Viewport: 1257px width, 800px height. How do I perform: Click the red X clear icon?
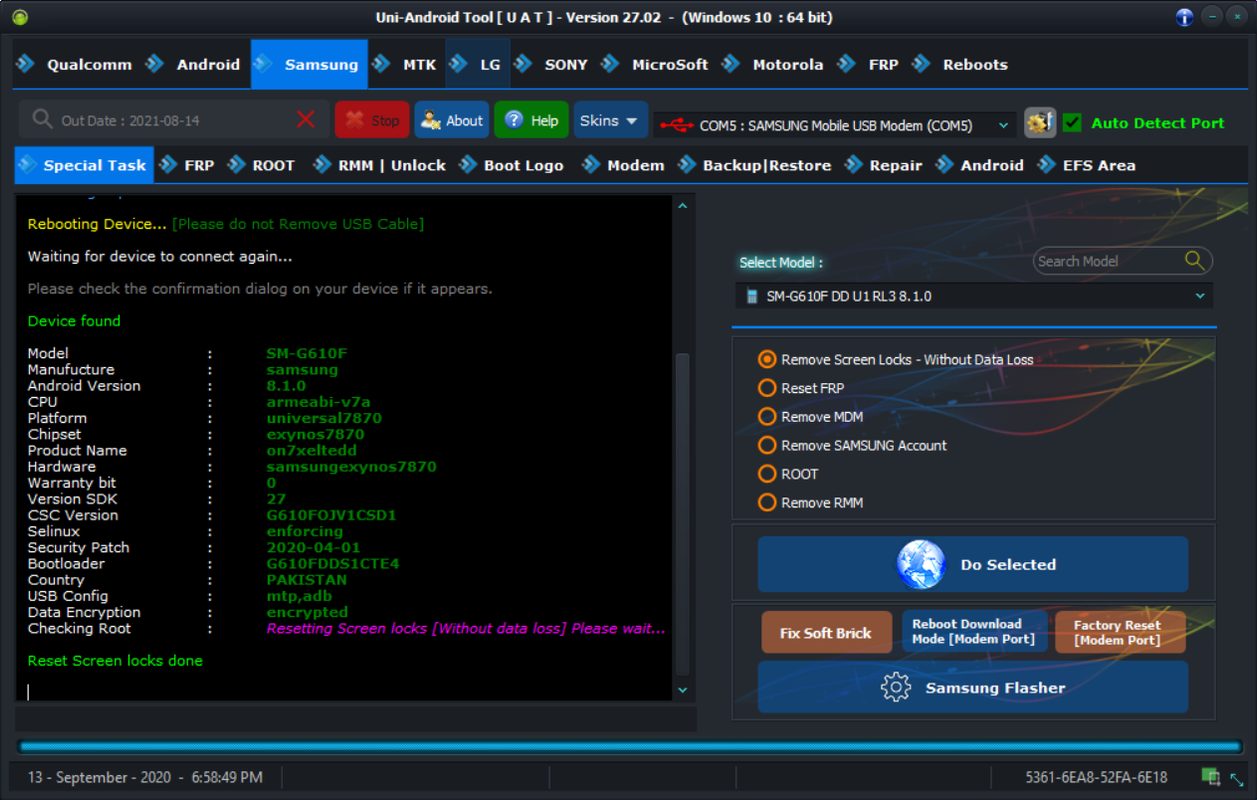pos(306,120)
